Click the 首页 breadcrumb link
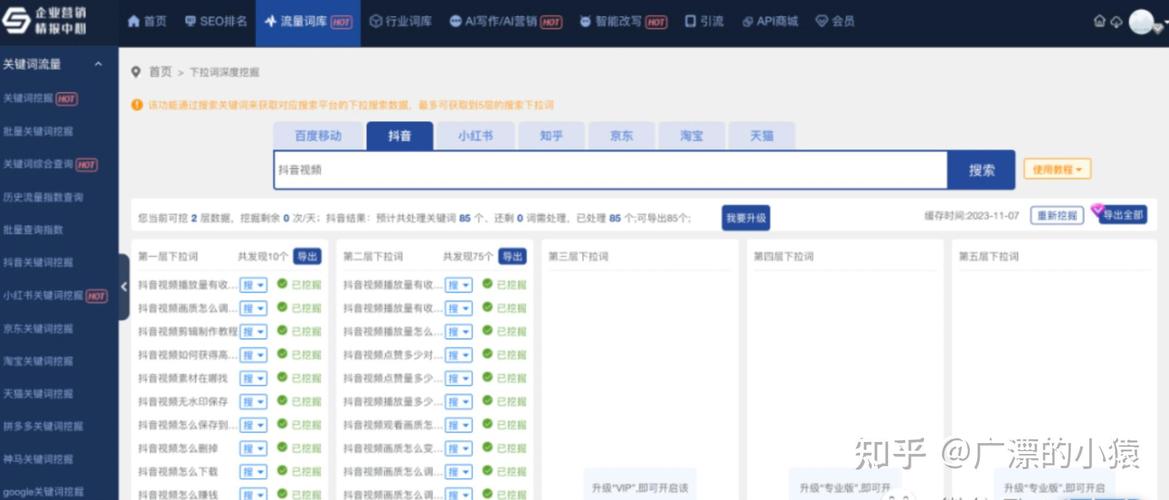The height and width of the screenshot is (500, 1169). point(160,72)
